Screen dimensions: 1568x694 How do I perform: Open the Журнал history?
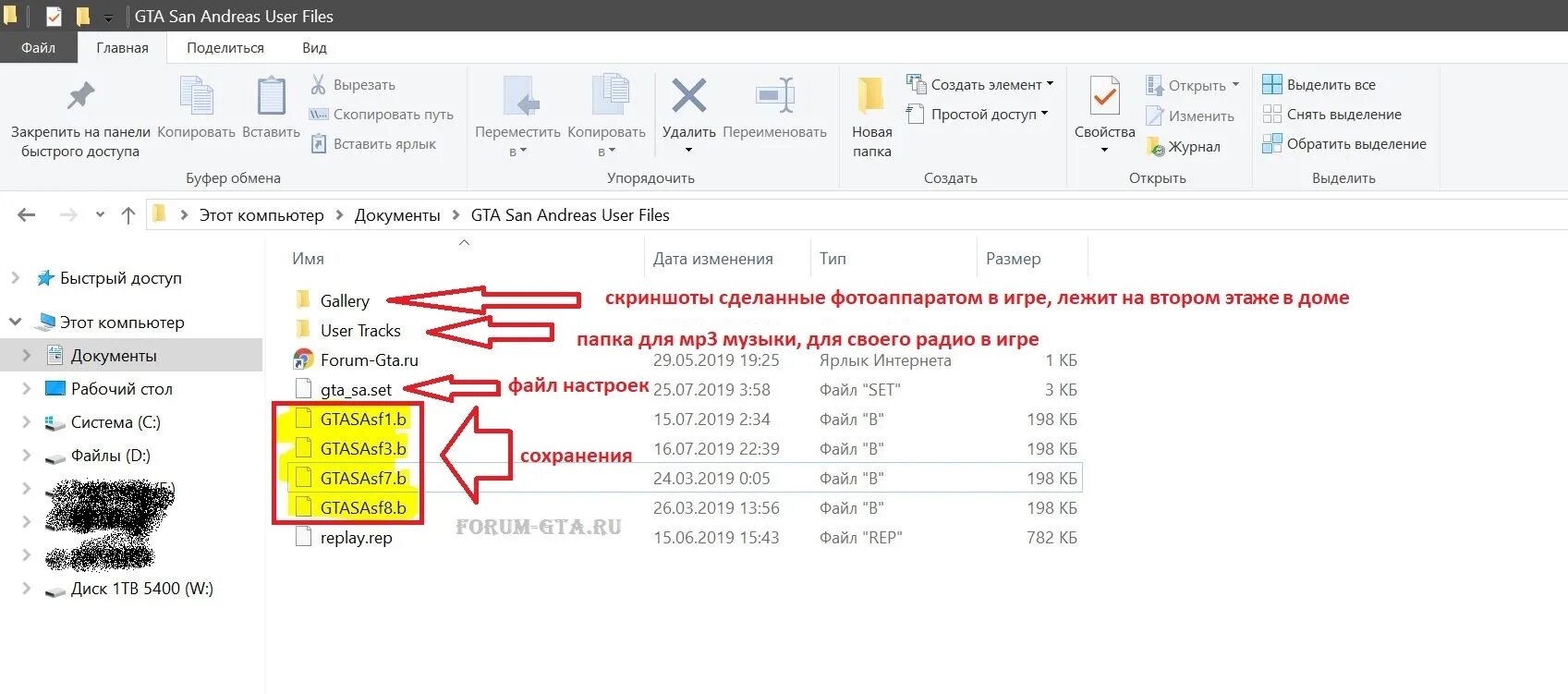(1184, 147)
